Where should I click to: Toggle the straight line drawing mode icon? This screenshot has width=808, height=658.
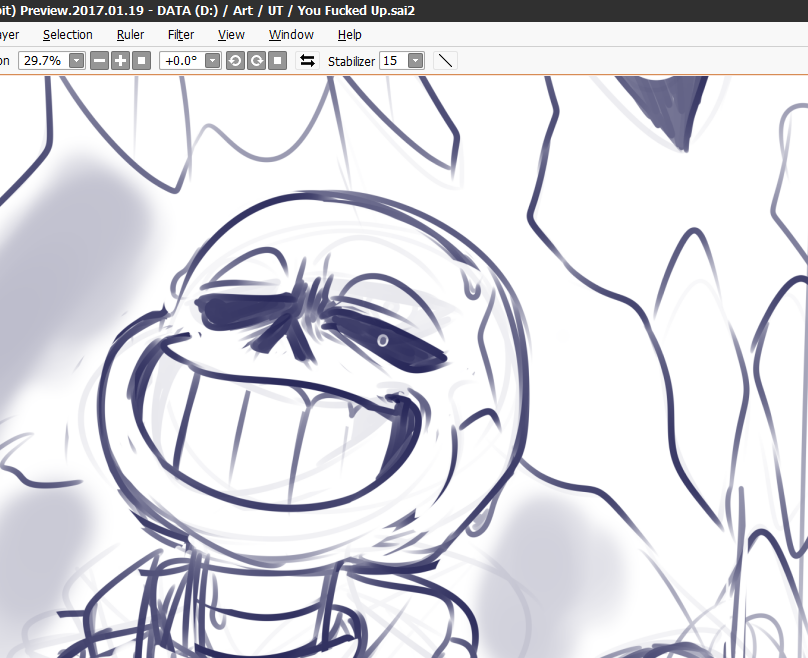tap(445, 61)
